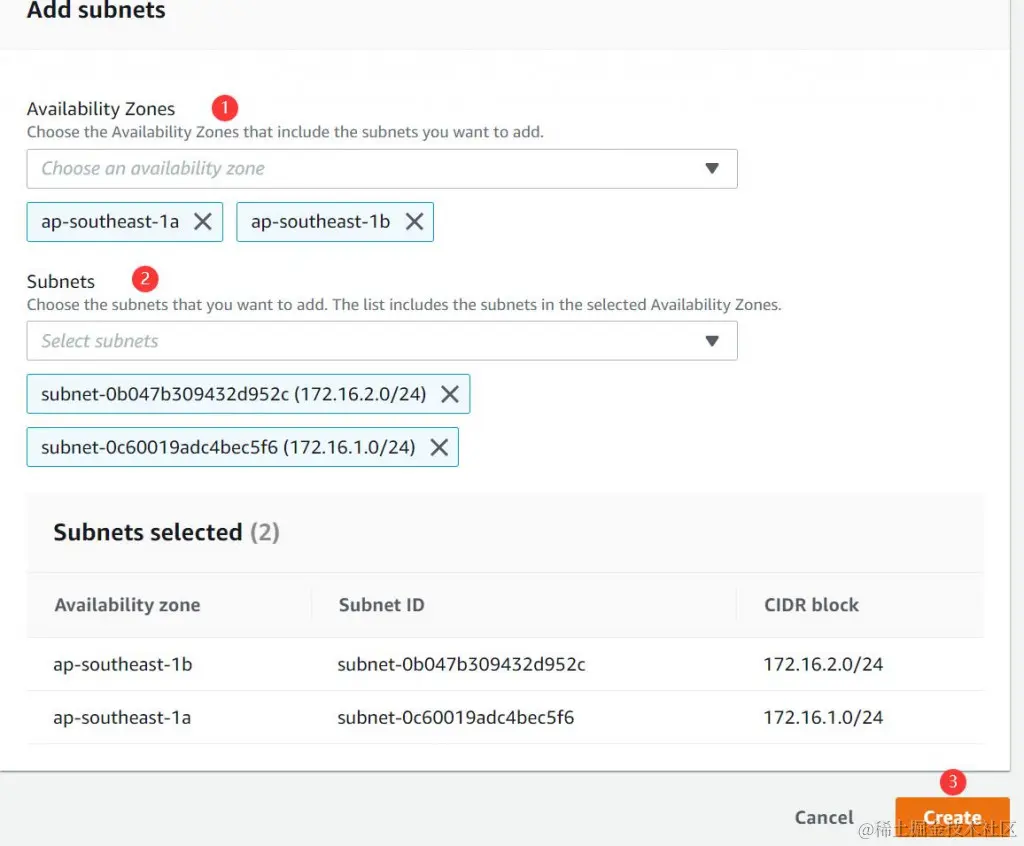Remove the ap-southeast-1b zone tag
Image resolution: width=1024 pixels, height=846 pixels.
414,222
